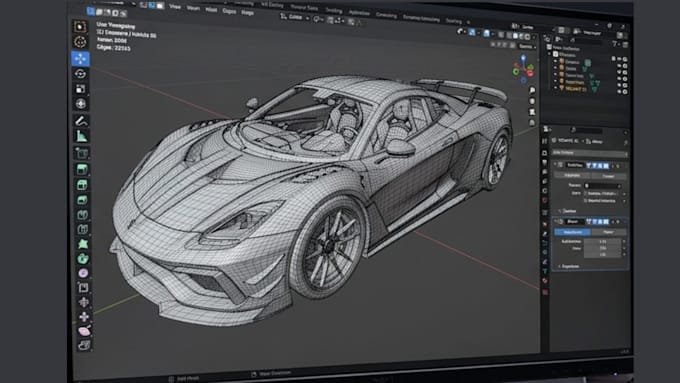Select the Rotate tool
The image size is (680, 383).
[x=80, y=74]
